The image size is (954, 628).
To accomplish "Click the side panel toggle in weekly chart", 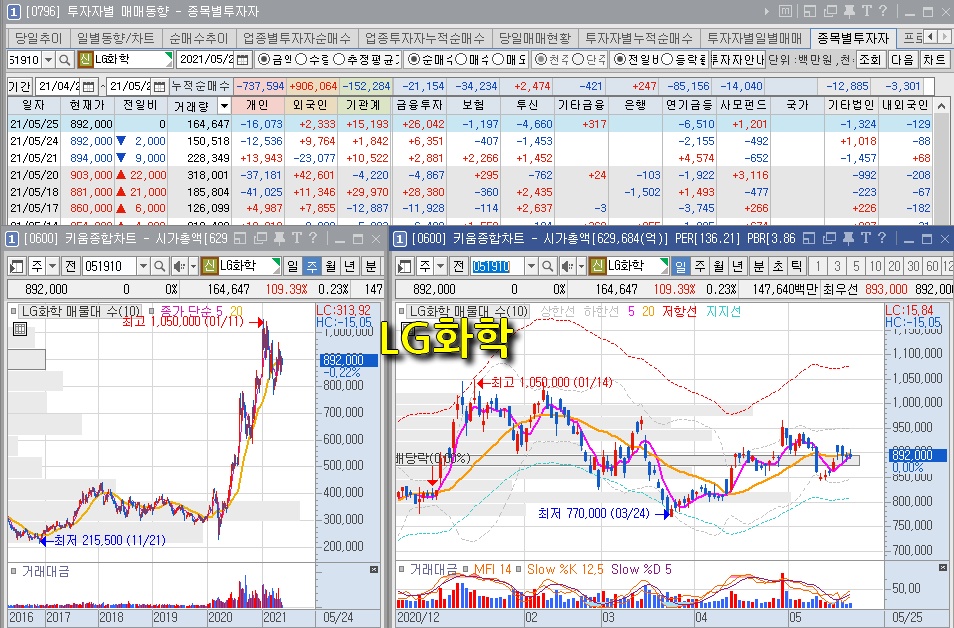I will pyautogui.click(x=16, y=266).
